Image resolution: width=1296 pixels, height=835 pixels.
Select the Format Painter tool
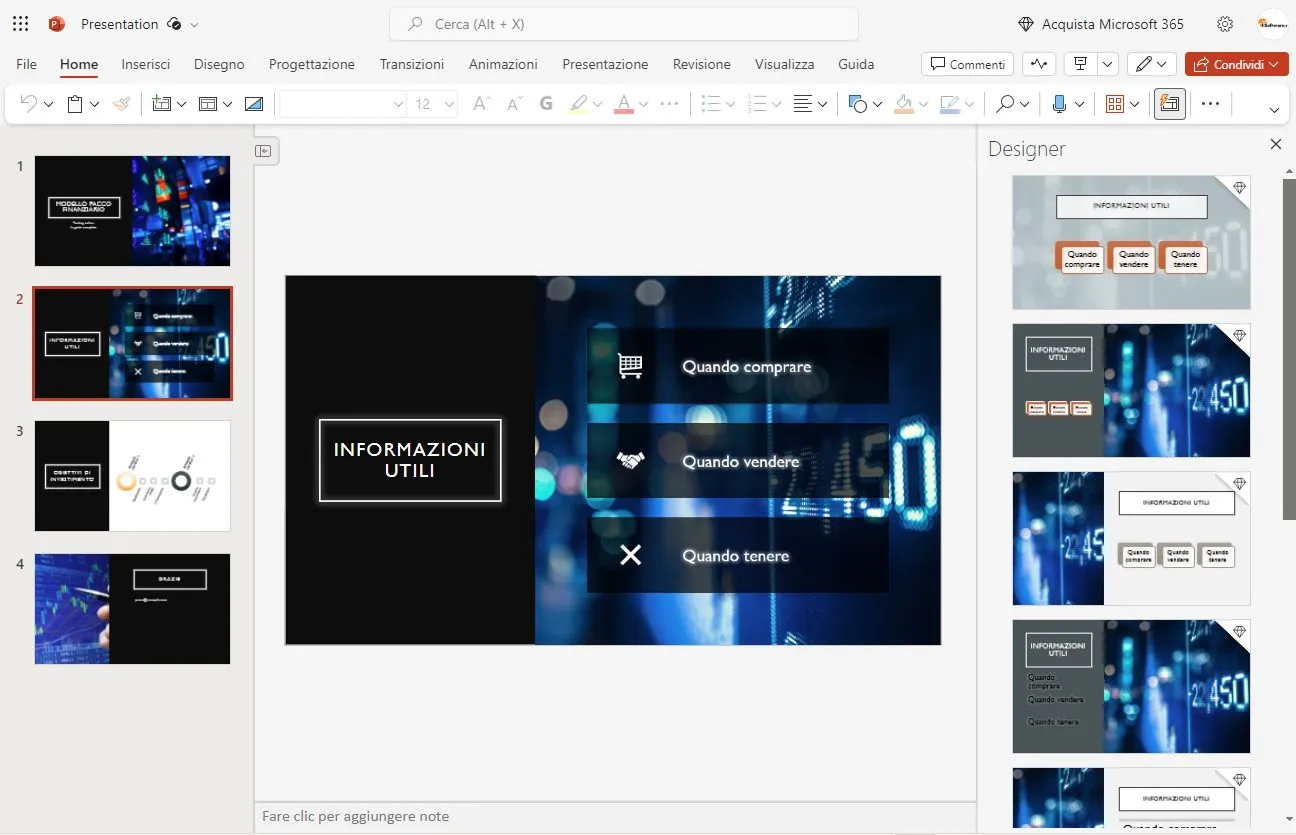pos(121,103)
